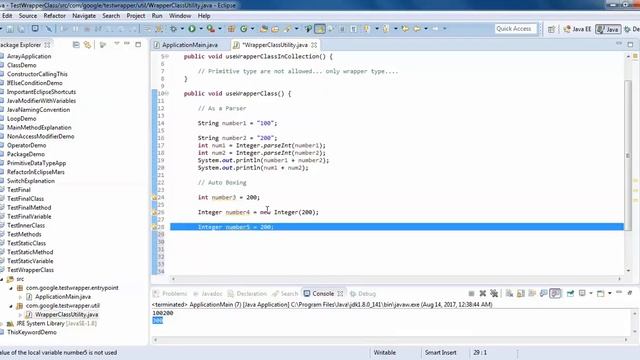
Task: Click the Package Explorer View Menu triangle
Action: (117, 43)
